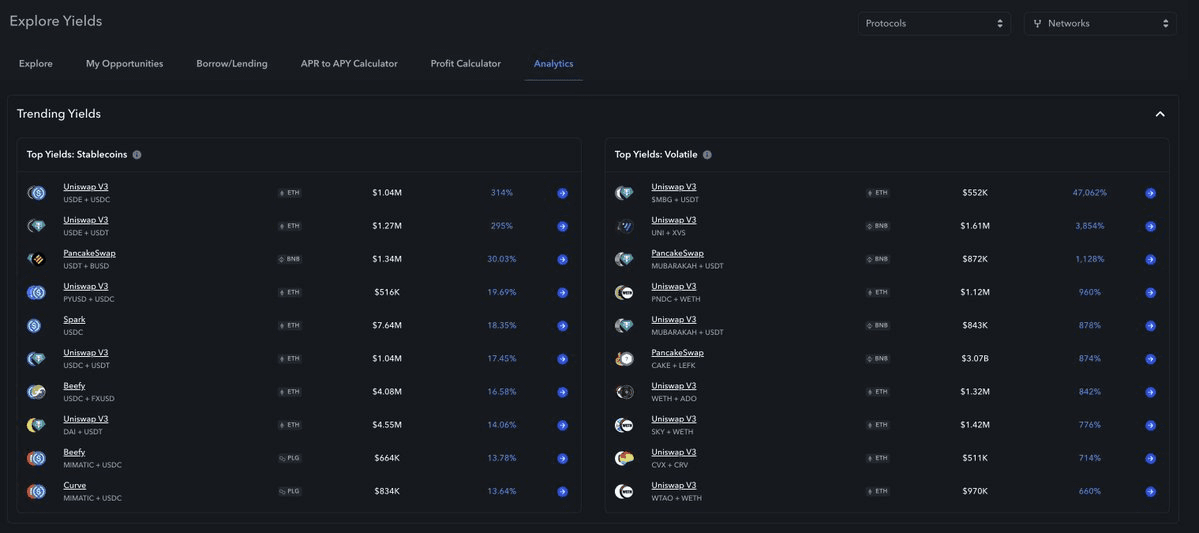Viewport: 1199px width, 533px height.
Task: Open arrow icon for SMBG + USDT row
Action: (1150, 193)
